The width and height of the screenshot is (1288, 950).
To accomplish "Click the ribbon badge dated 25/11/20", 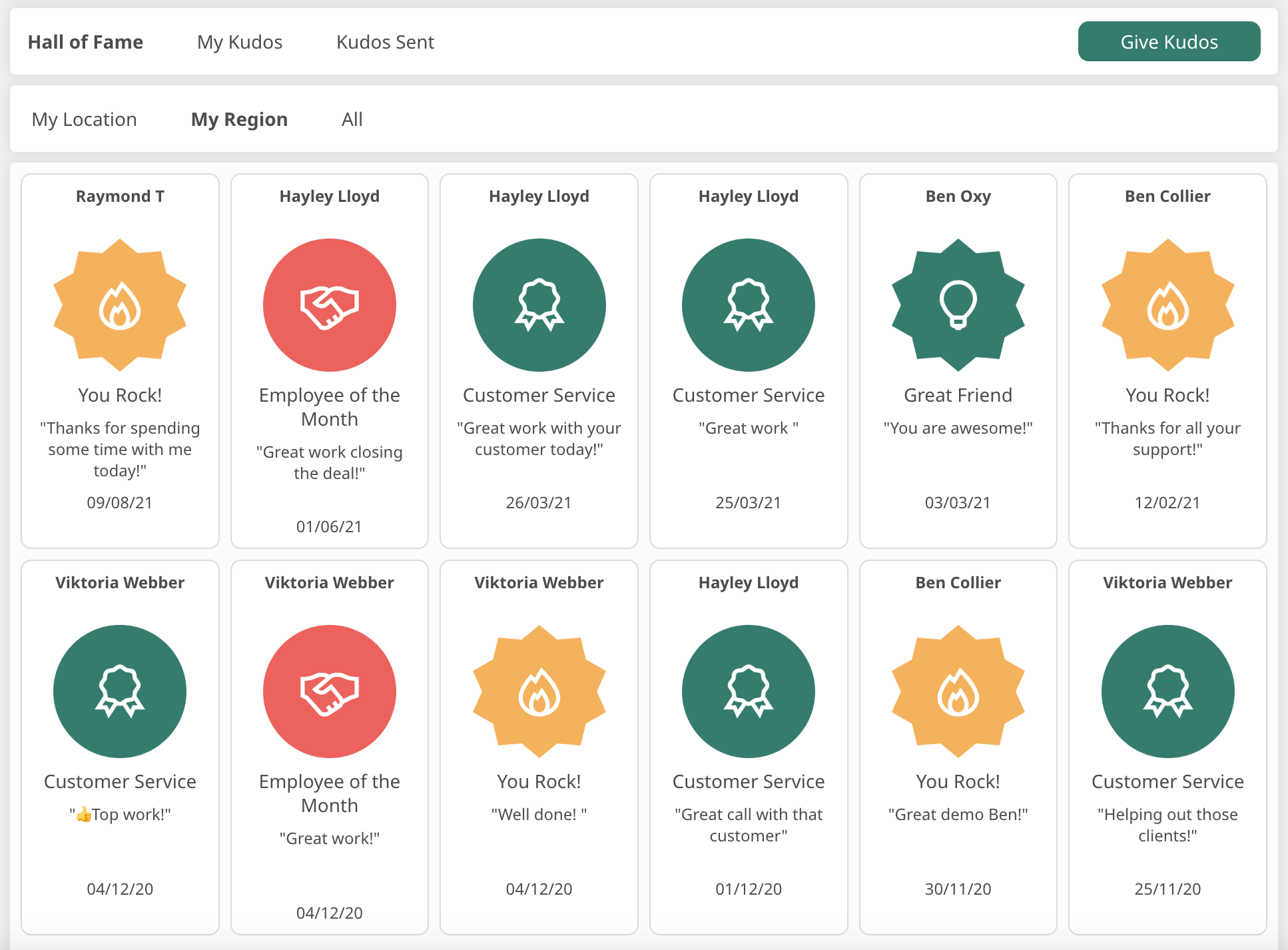I will 1167,692.
